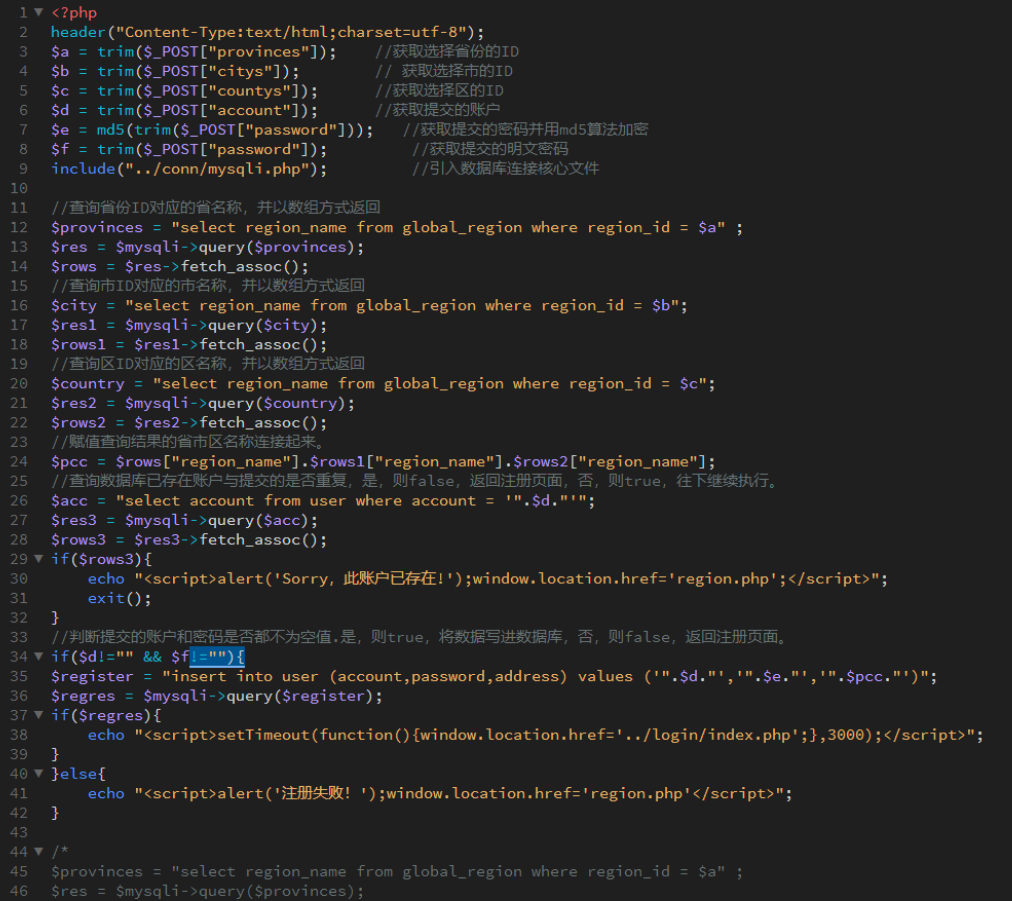Click the include keyword on line 9
Screen dimensions: 1012x901
83,168
